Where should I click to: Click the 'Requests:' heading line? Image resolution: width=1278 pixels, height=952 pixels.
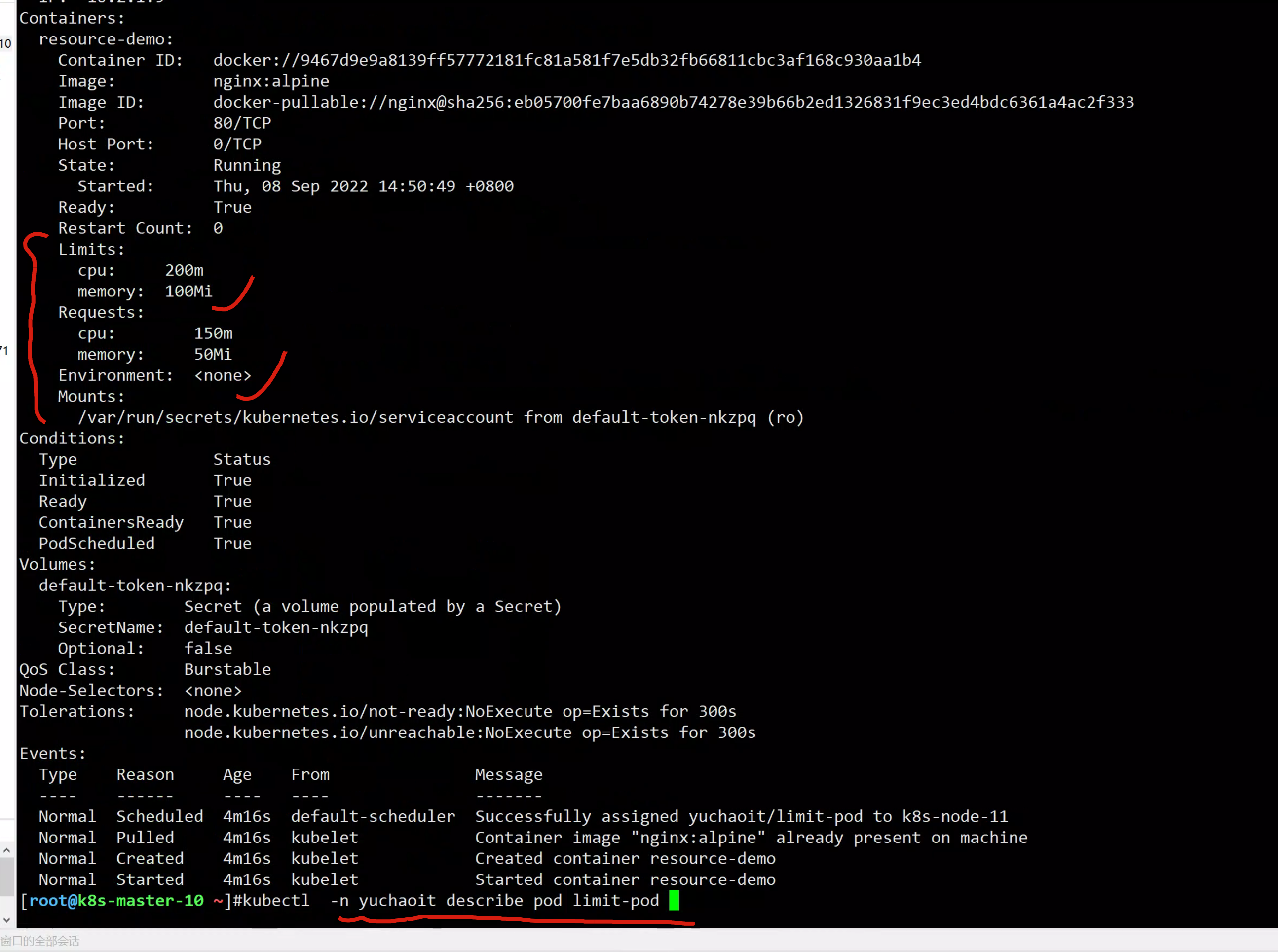pyautogui.click(x=101, y=312)
